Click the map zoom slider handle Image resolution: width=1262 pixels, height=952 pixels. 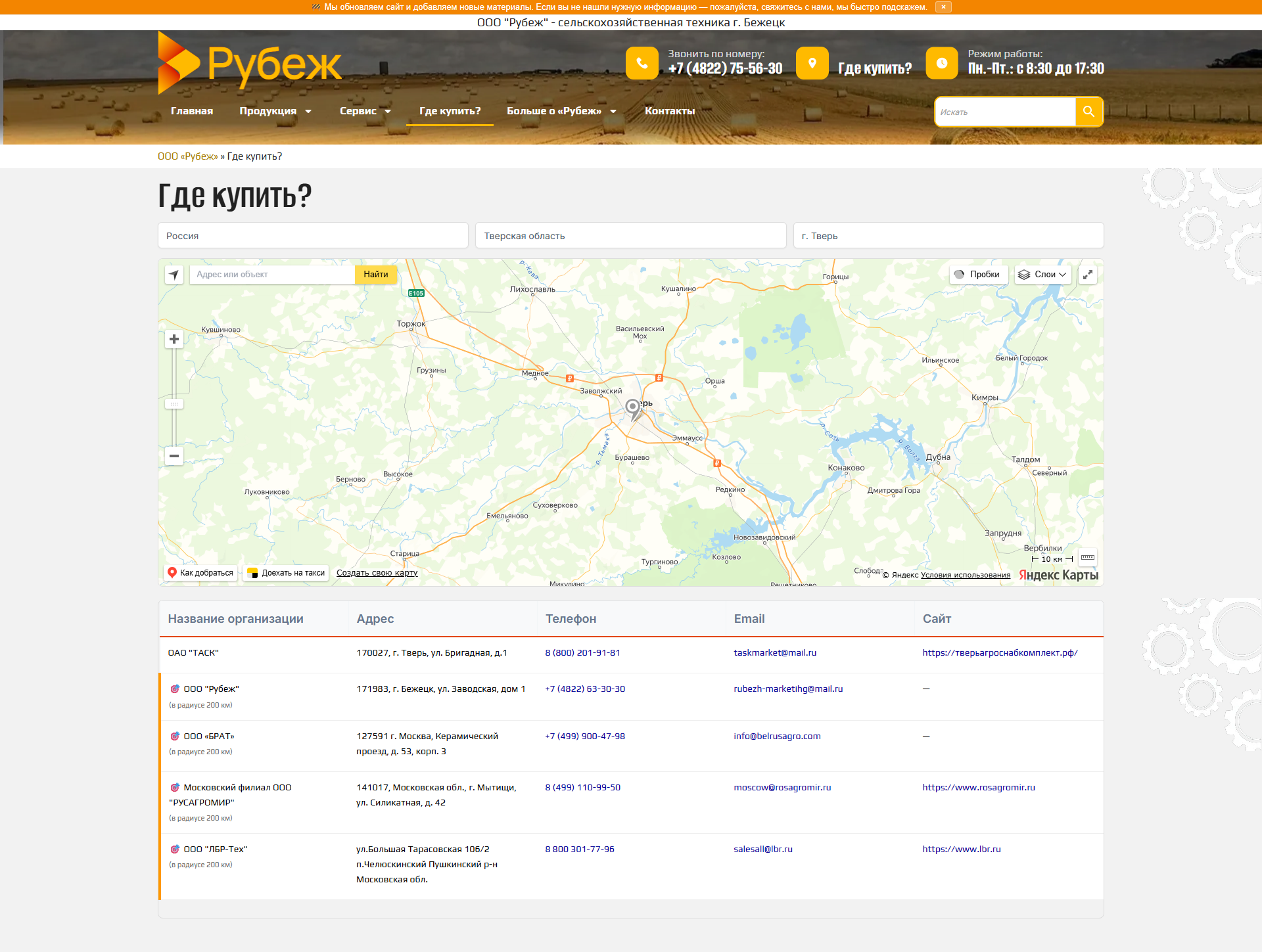(x=174, y=403)
